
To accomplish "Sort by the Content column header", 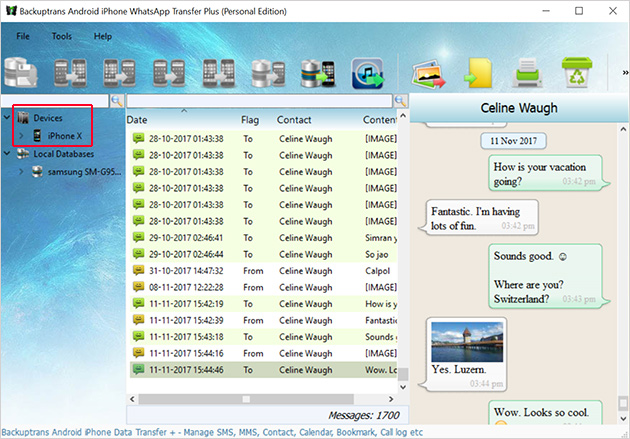I will tap(380, 120).
